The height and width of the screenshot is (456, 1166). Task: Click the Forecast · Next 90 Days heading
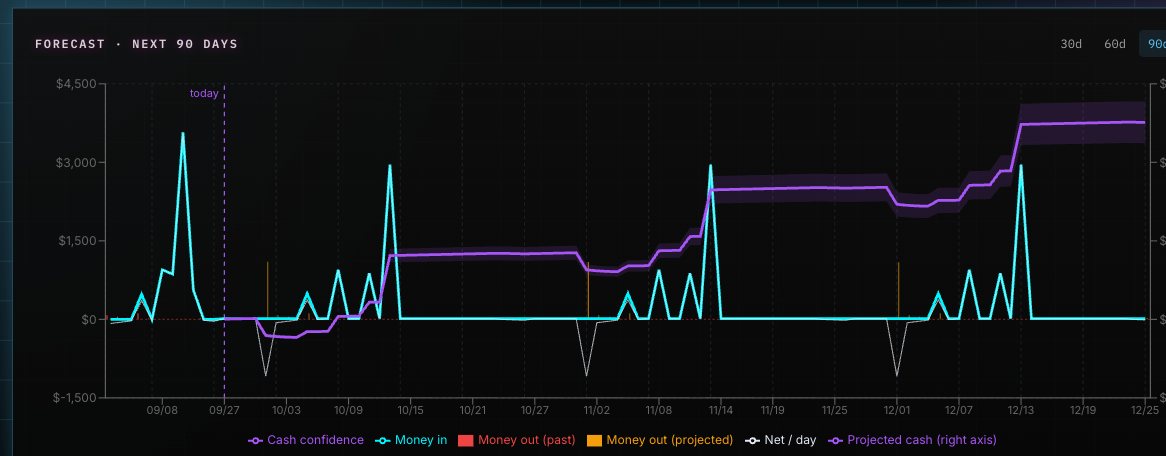click(136, 44)
